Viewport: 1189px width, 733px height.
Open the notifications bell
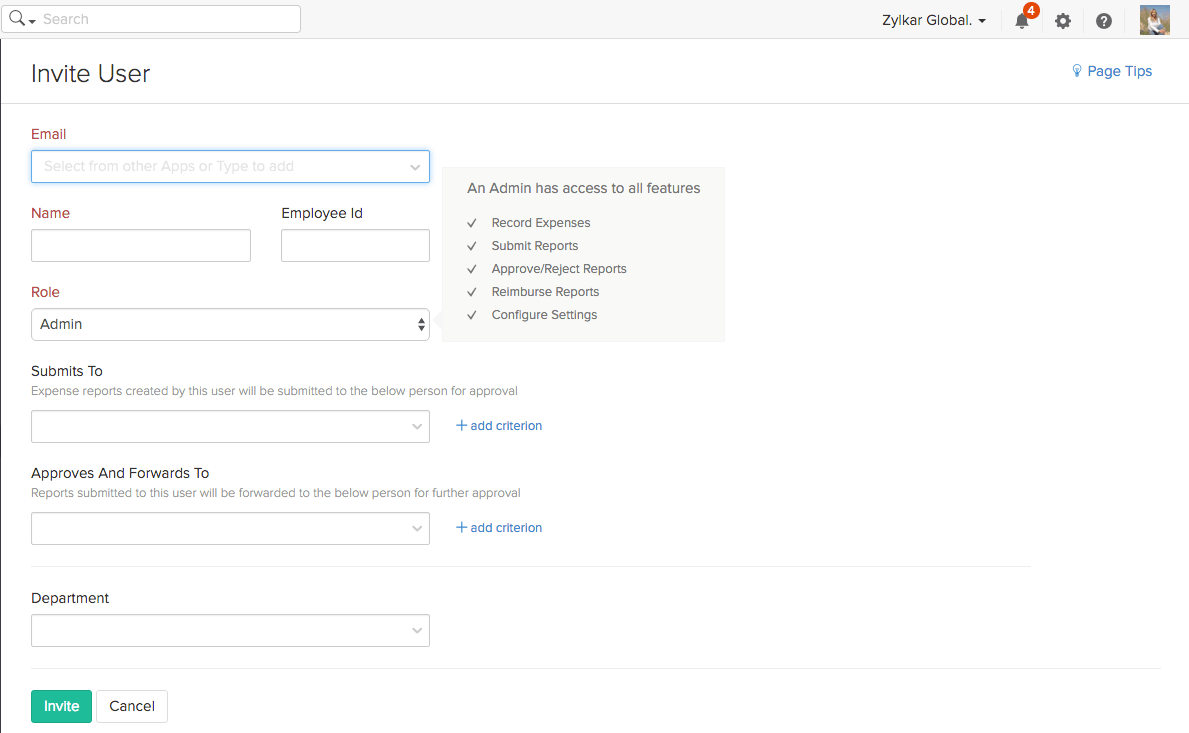click(1021, 21)
